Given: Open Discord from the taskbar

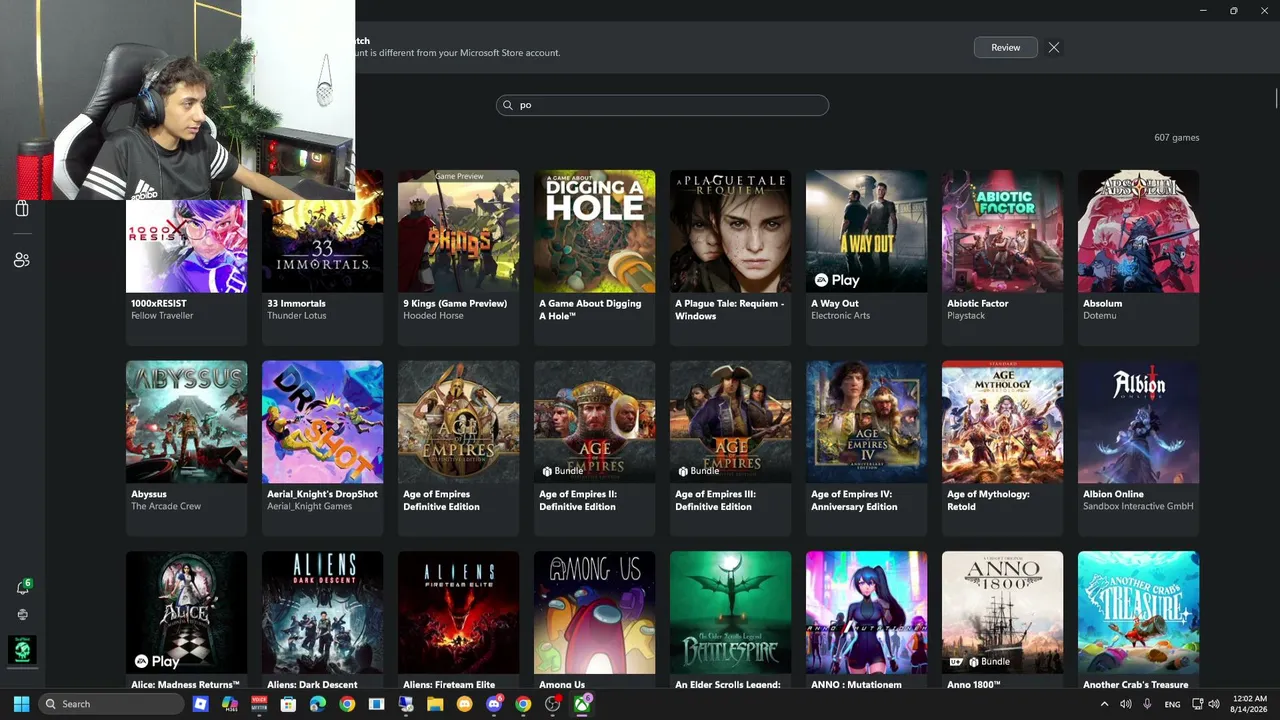Looking at the screenshot, I should point(494,704).
